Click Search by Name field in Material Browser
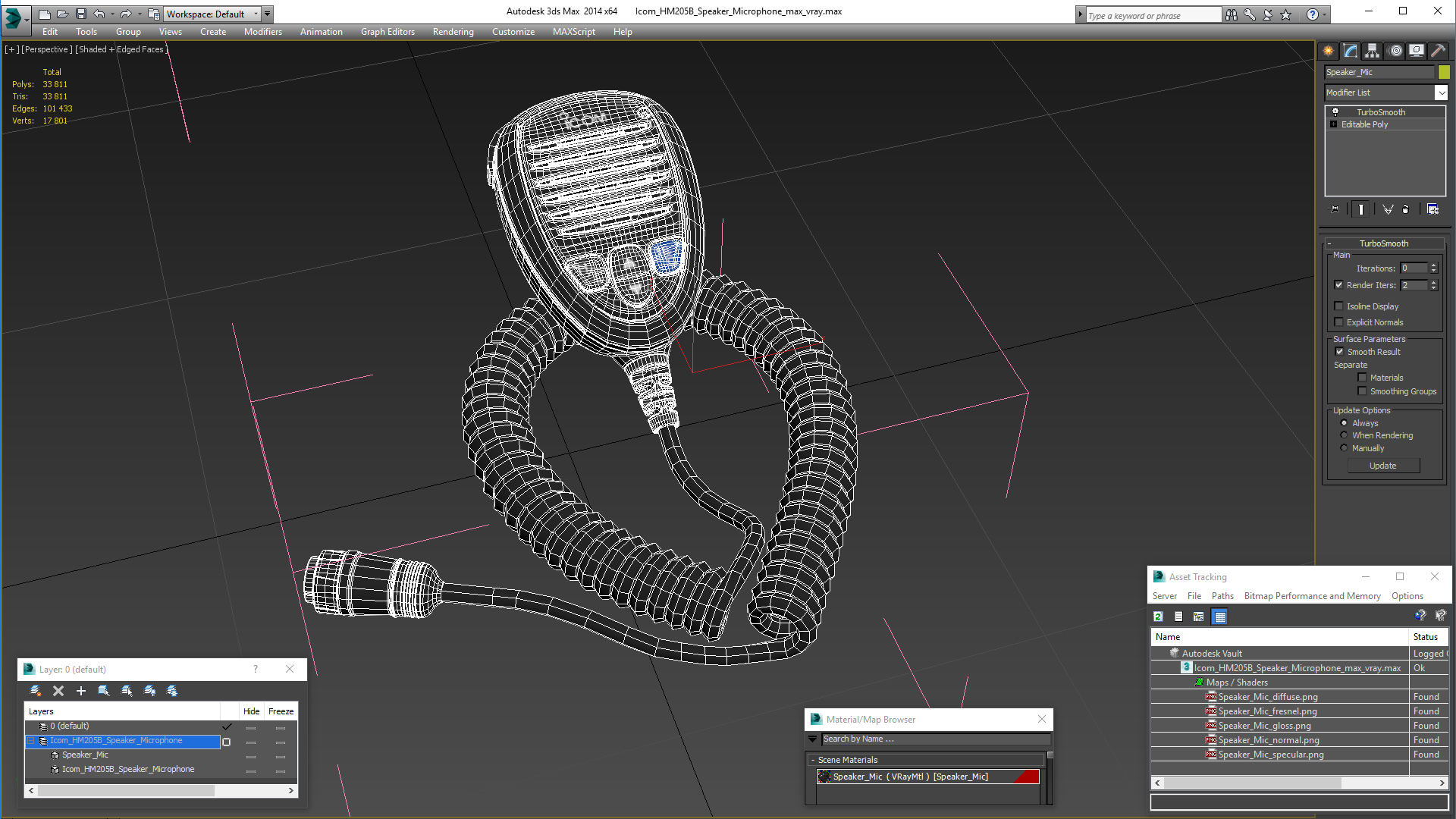Screen dimensions: 1456x819 (x=937, y=739)
